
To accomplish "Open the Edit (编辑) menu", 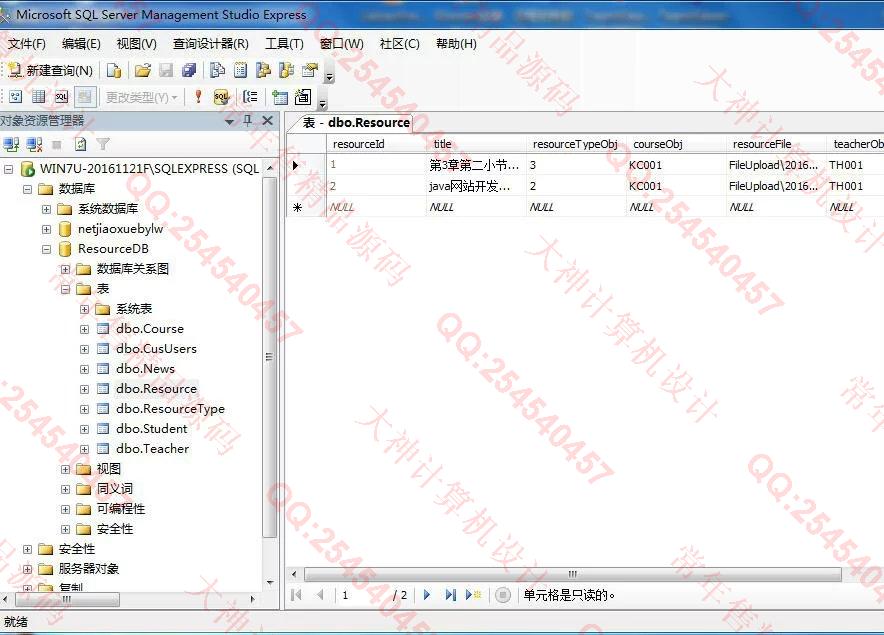I will pyautogui.click(x=81, y=43).
